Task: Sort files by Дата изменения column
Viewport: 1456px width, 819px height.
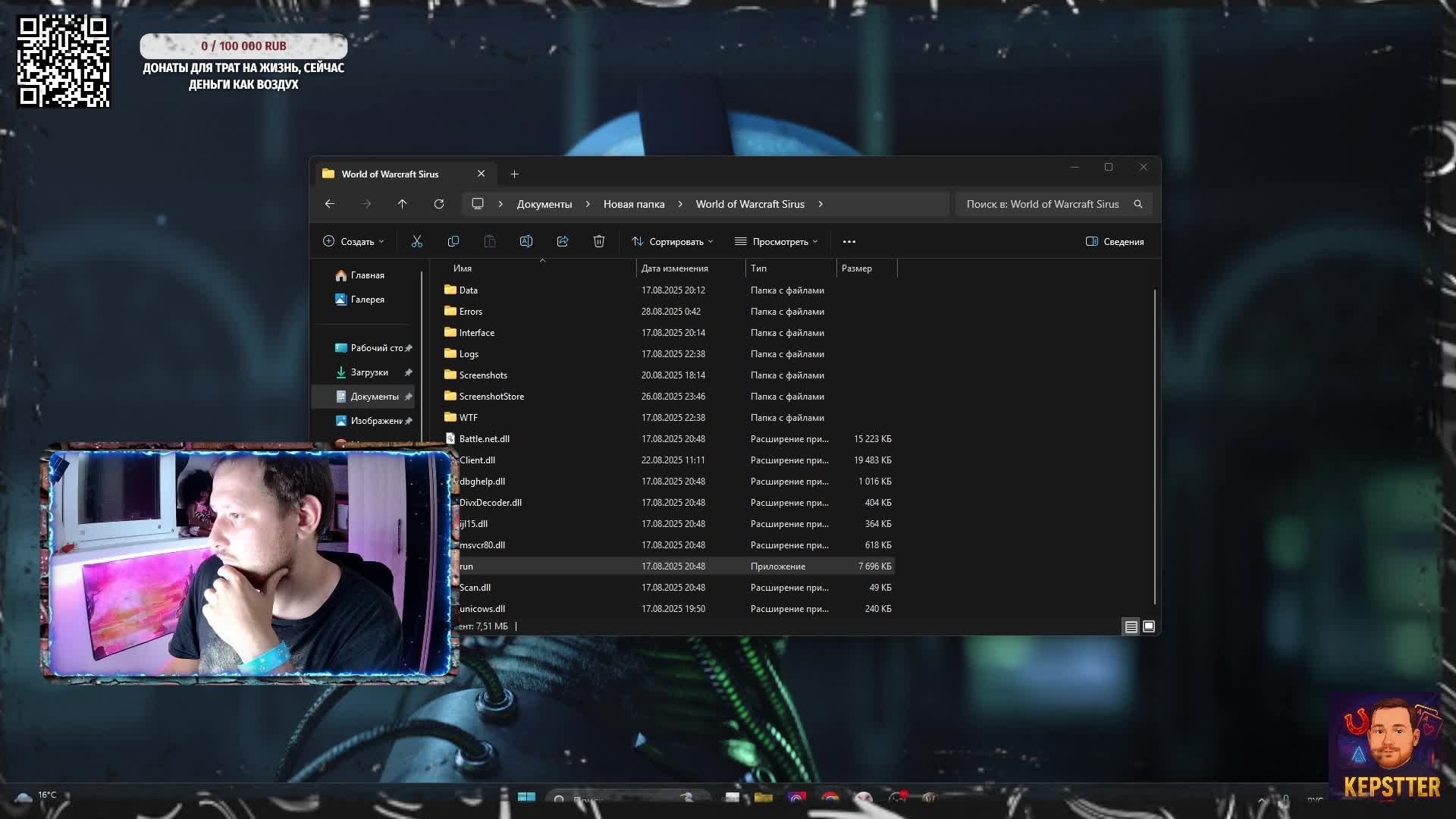Action: click(675, 268)
